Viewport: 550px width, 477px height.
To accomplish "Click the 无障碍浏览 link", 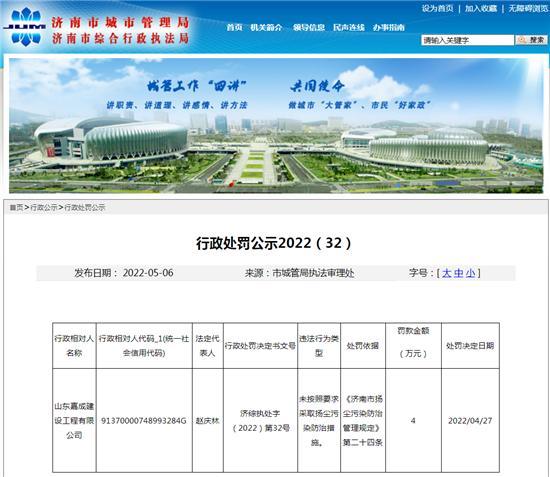I will click(x=528, y=8).
